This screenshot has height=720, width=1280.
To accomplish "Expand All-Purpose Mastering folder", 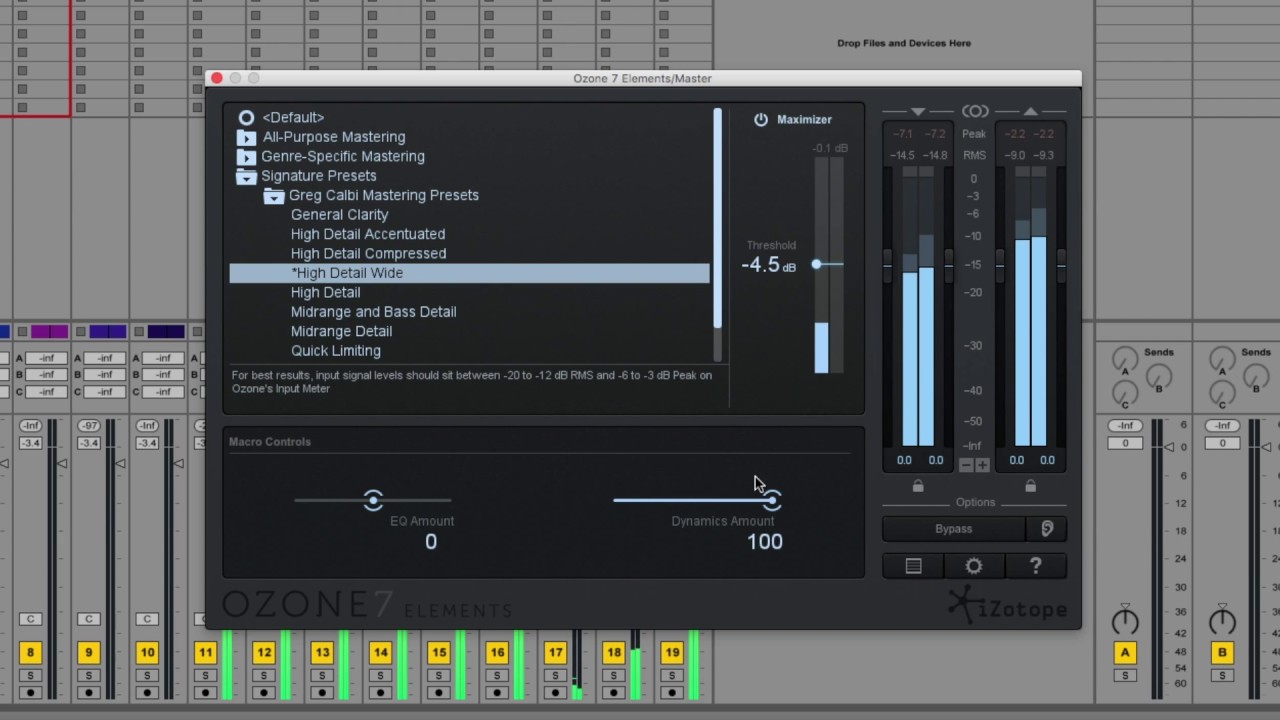I will (246, 137).
